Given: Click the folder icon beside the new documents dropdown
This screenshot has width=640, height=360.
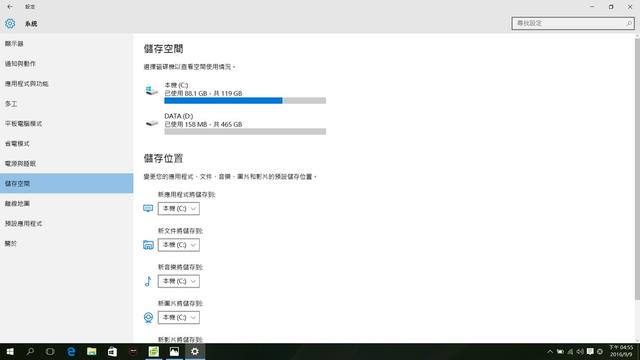Looking at the screenshot, I should (x=148, y=244).
